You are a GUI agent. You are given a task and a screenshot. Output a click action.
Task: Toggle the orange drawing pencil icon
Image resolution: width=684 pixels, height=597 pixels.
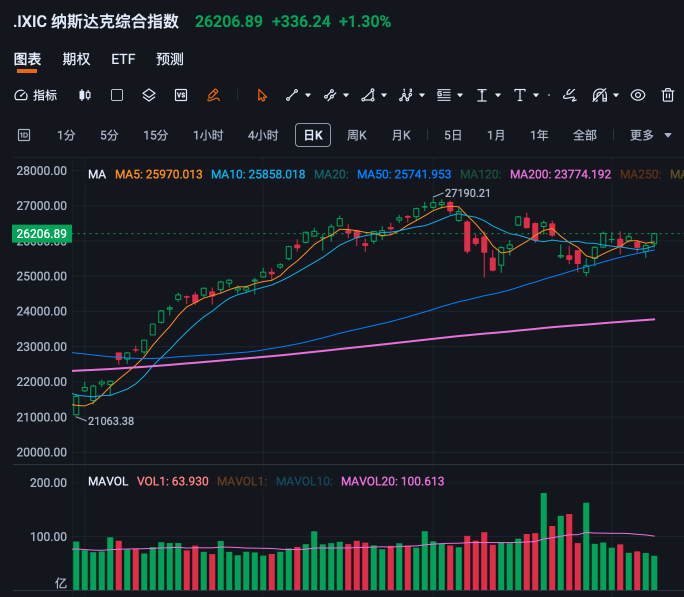213,95
